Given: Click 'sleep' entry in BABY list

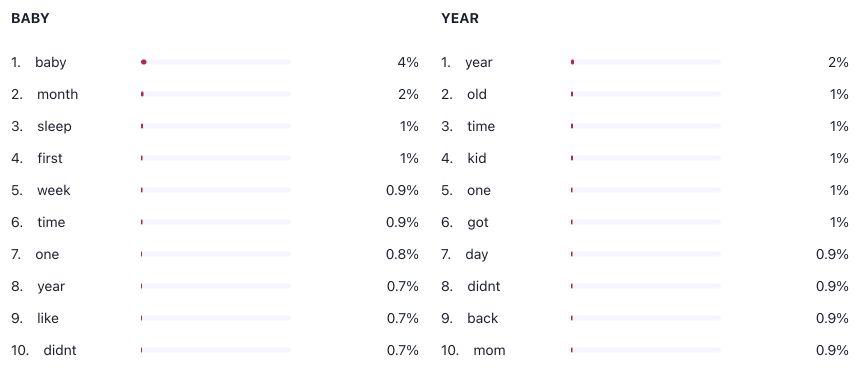Looking at the screenshot, I should pos(54,127).
